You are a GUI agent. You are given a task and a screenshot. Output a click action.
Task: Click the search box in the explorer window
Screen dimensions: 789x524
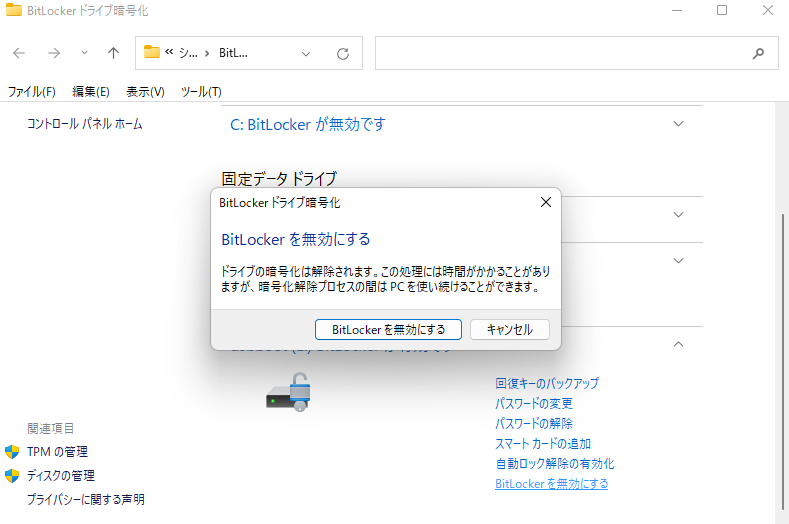click(x=577, y=53)
